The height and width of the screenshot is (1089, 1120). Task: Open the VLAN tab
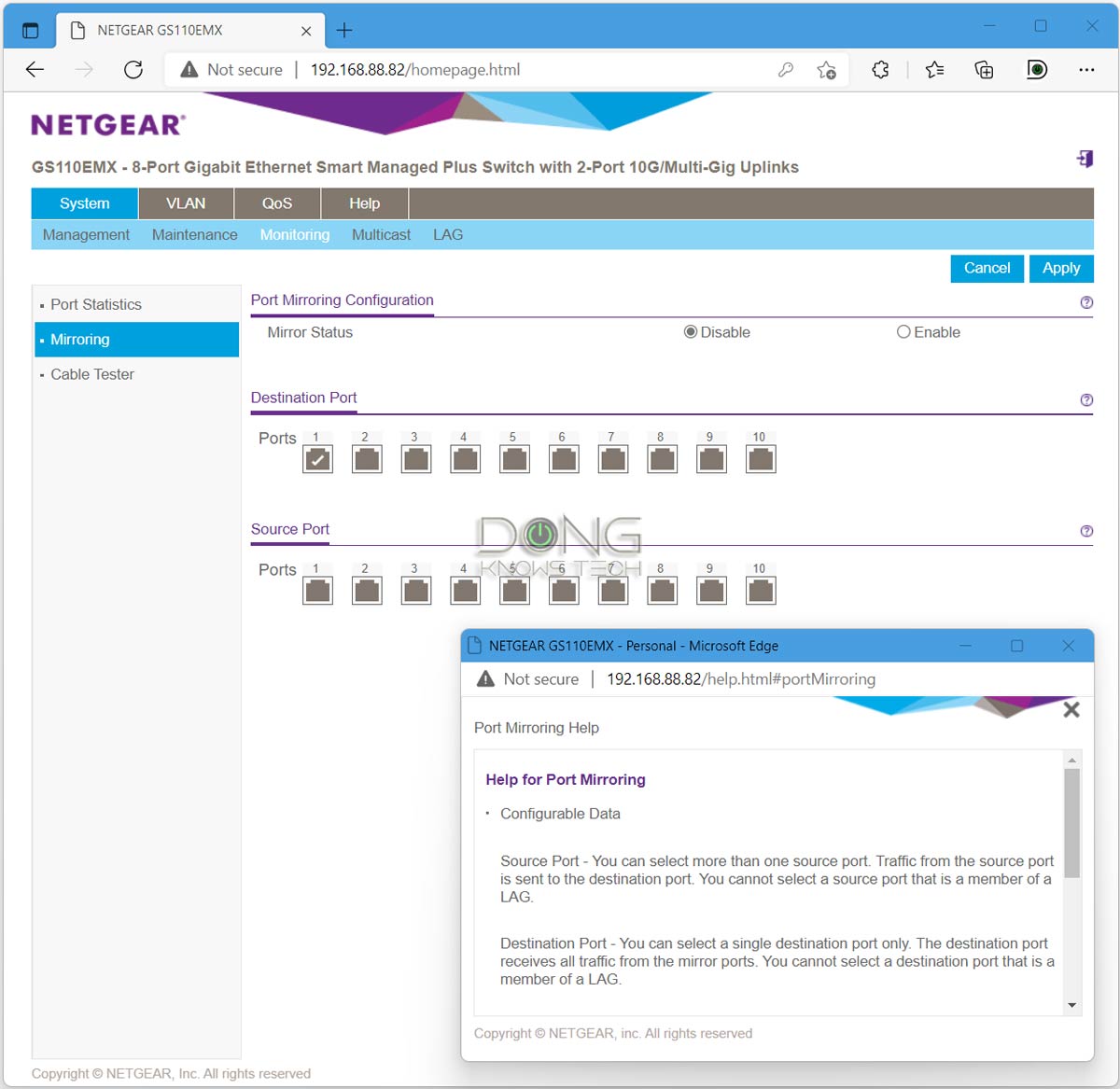pyautogui.click(x=186, y=203)
